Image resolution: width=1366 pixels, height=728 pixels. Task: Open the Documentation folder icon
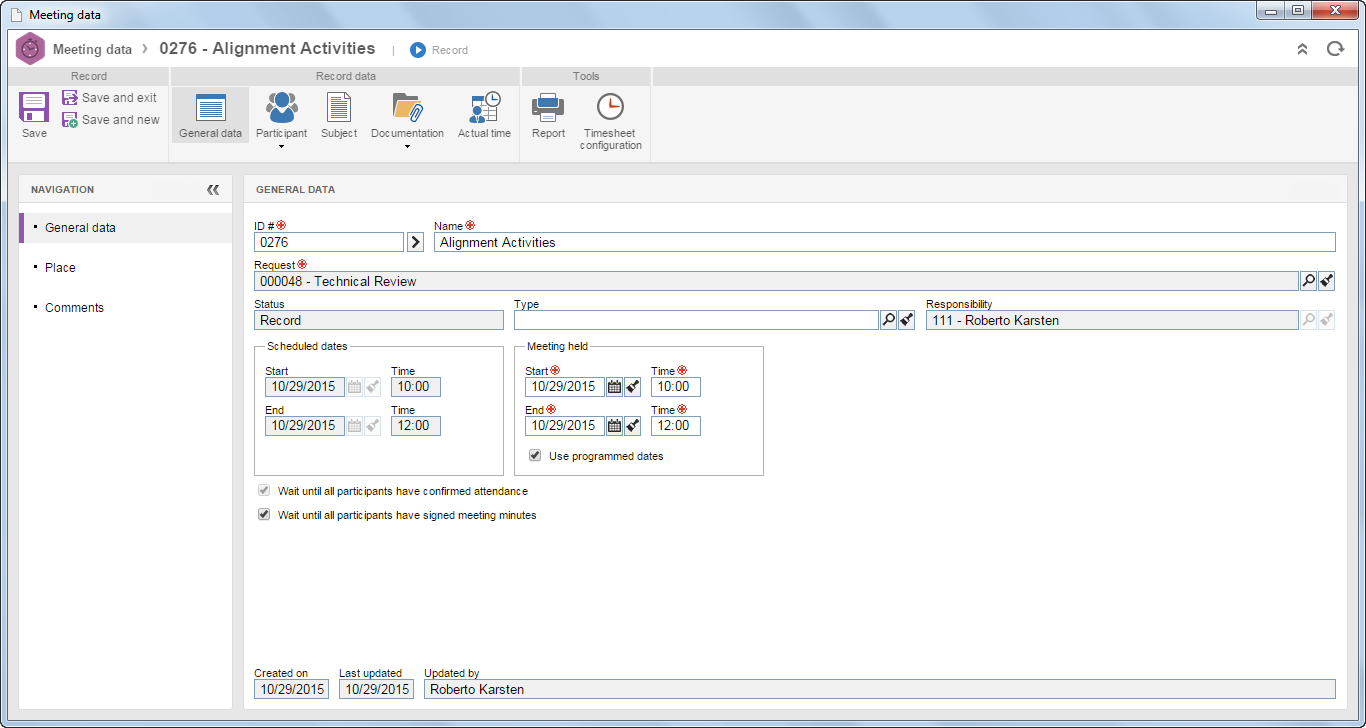pos(407,107)
